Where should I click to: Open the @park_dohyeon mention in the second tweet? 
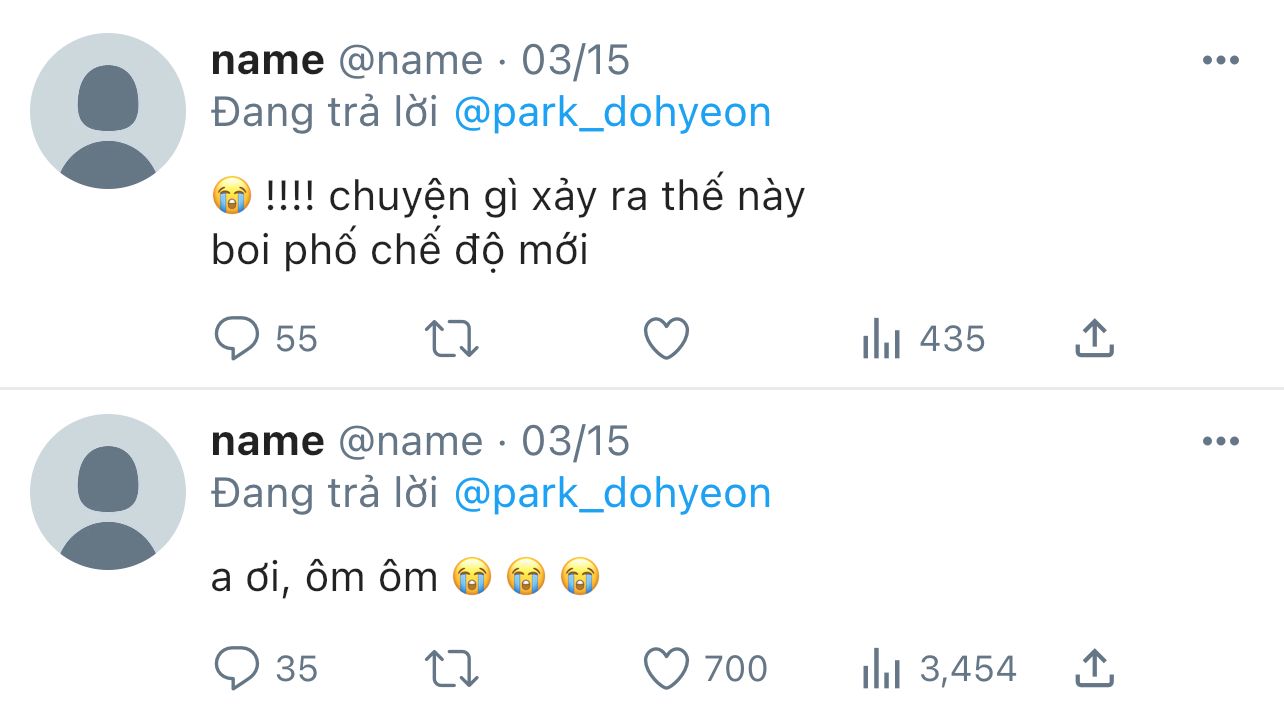coord(612,493)
